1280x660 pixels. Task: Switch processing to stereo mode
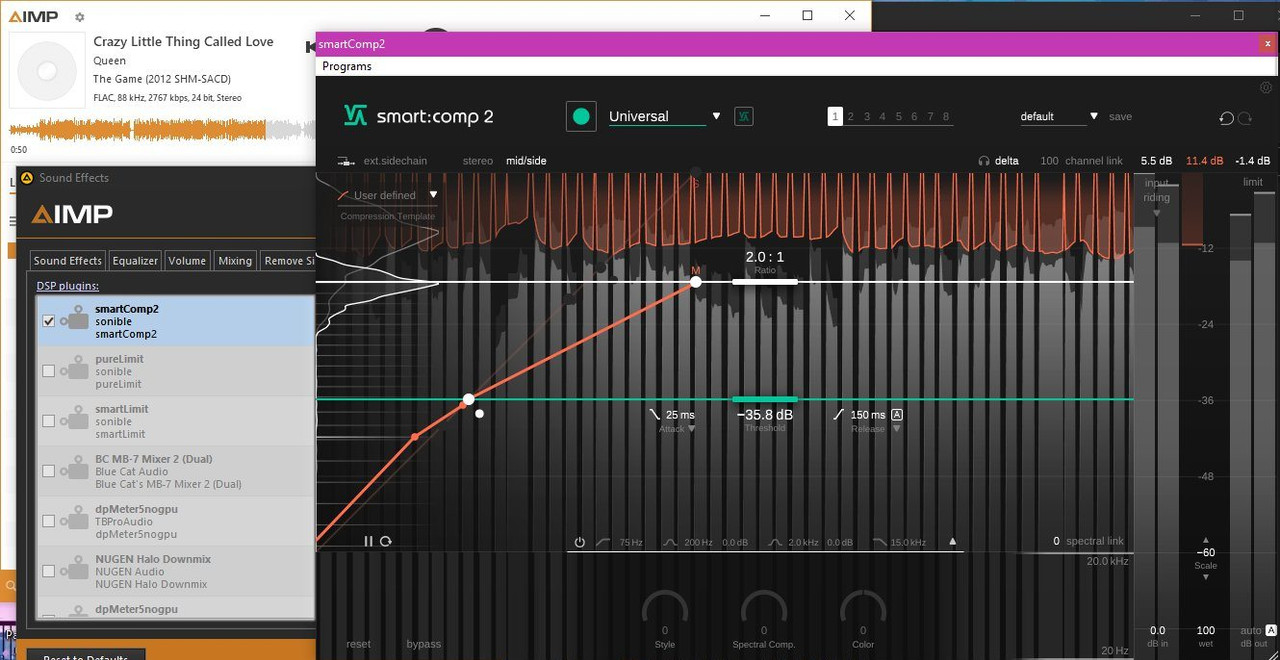477,161
